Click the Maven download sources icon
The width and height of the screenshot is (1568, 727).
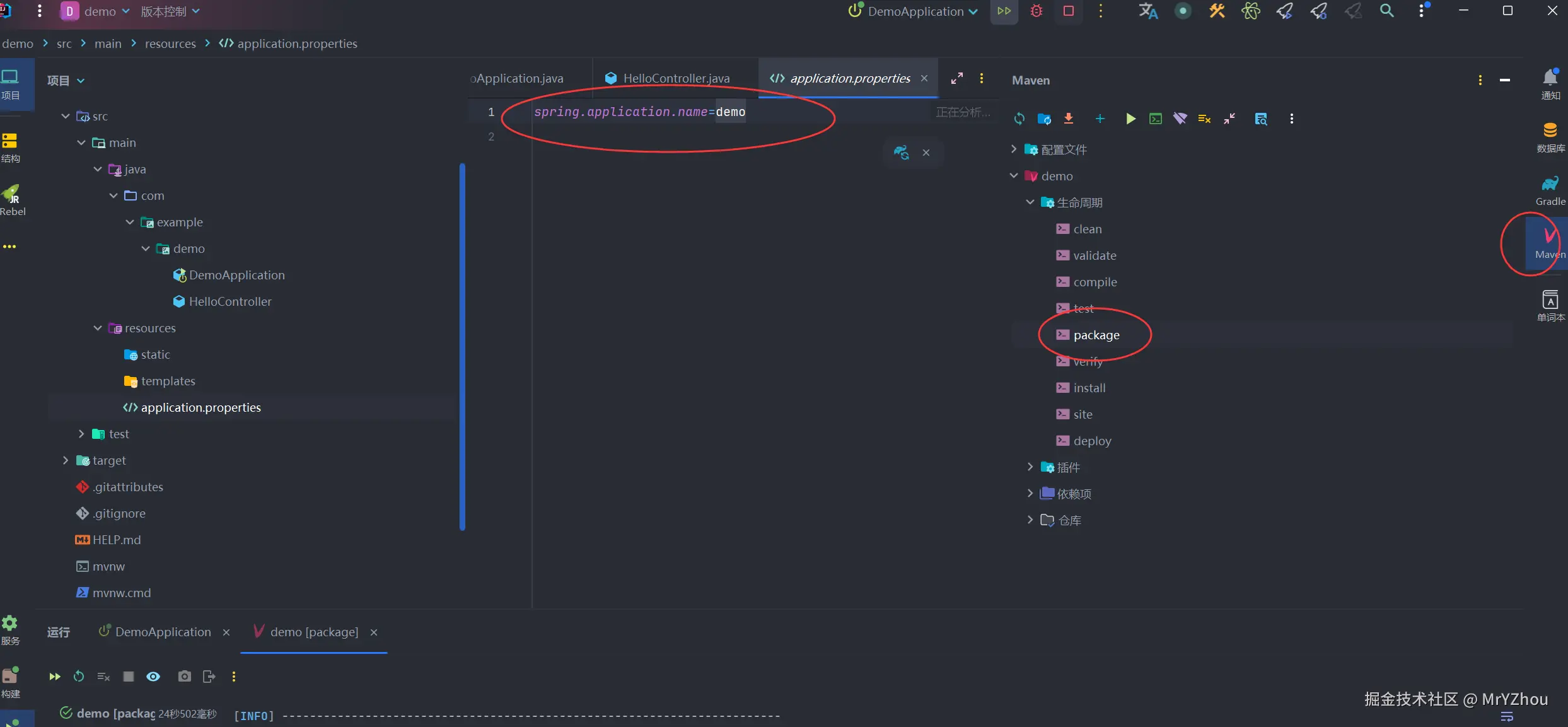[1069, 119]
